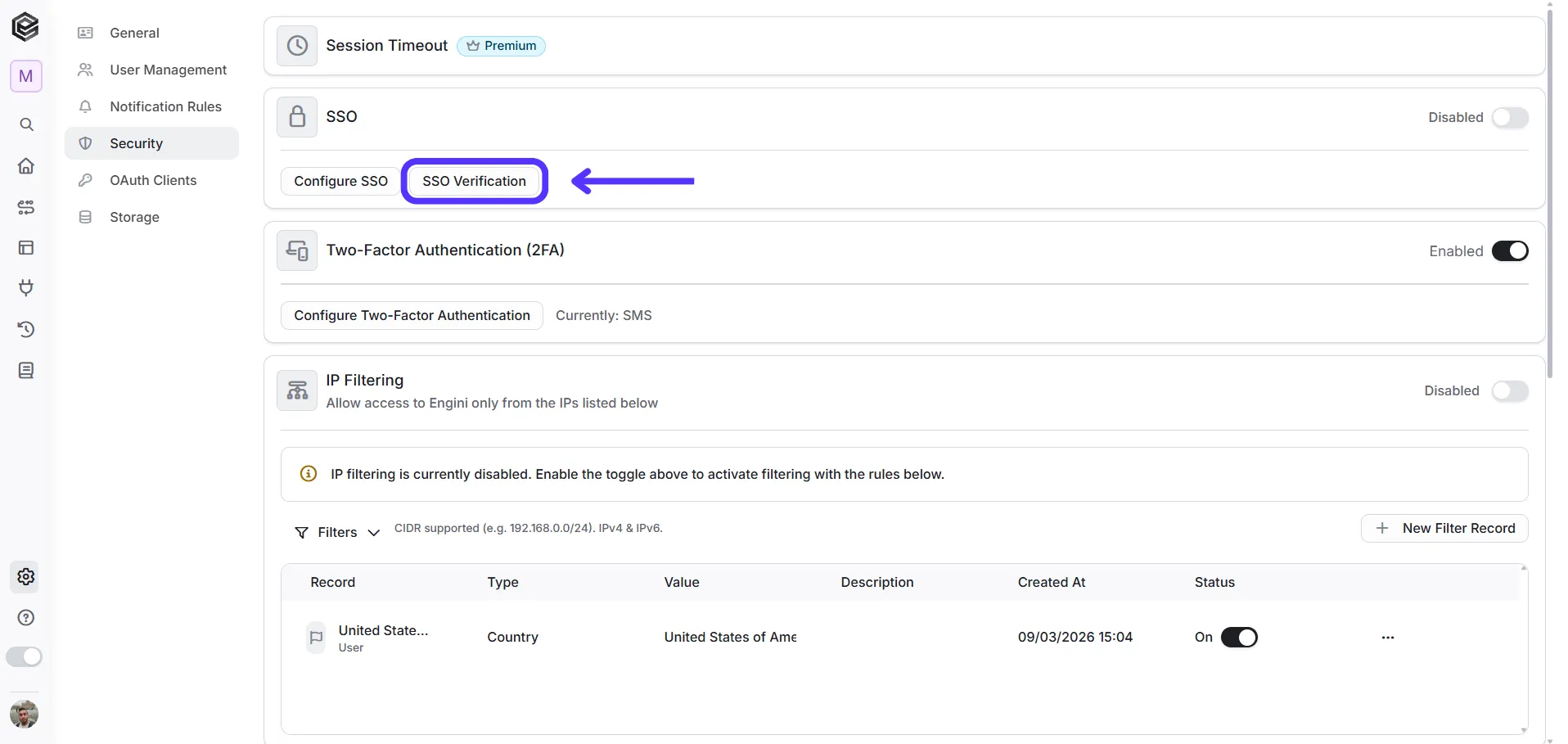
Task: Go to home icon in rail
Action: coord(26,166)
